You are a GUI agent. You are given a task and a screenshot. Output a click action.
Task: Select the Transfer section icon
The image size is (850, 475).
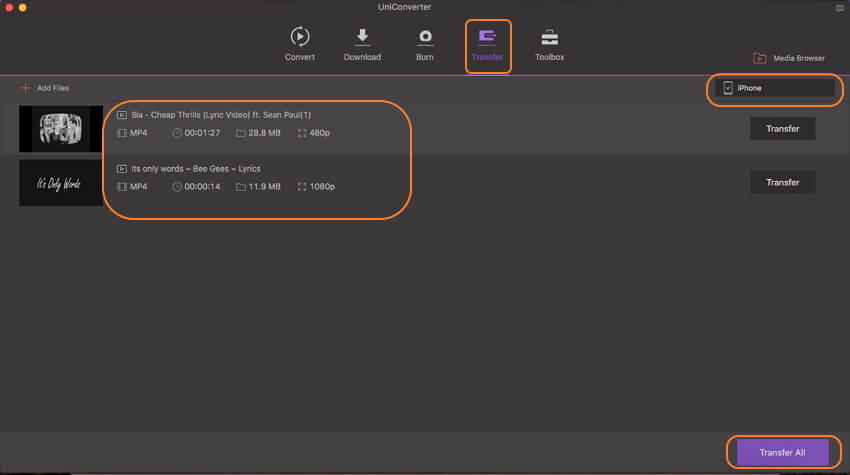coord(487,37)
